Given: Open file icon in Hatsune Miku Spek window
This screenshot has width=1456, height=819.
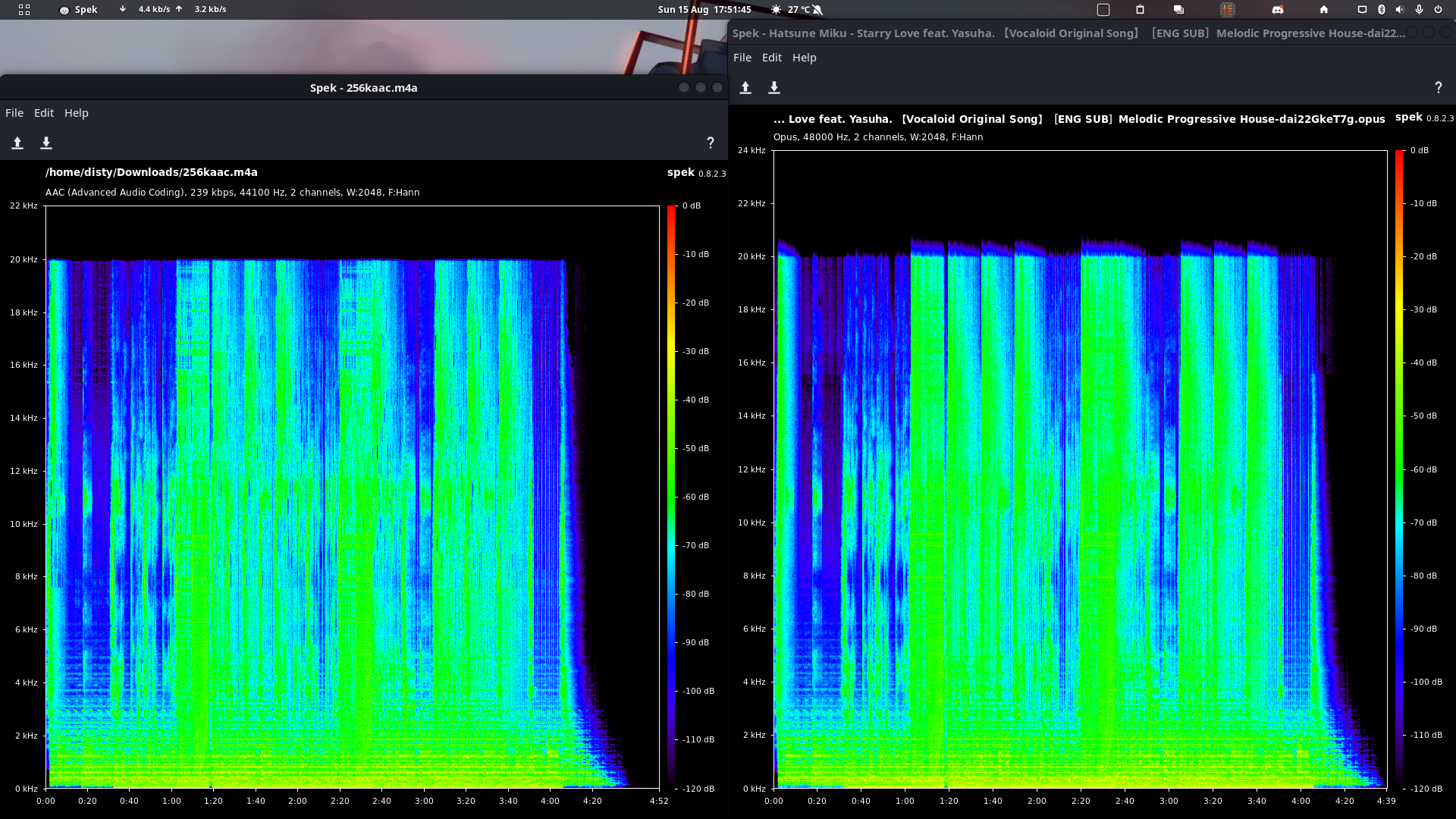Looking at the screenshot, I should pyautogui.click(x=745, y=88).
